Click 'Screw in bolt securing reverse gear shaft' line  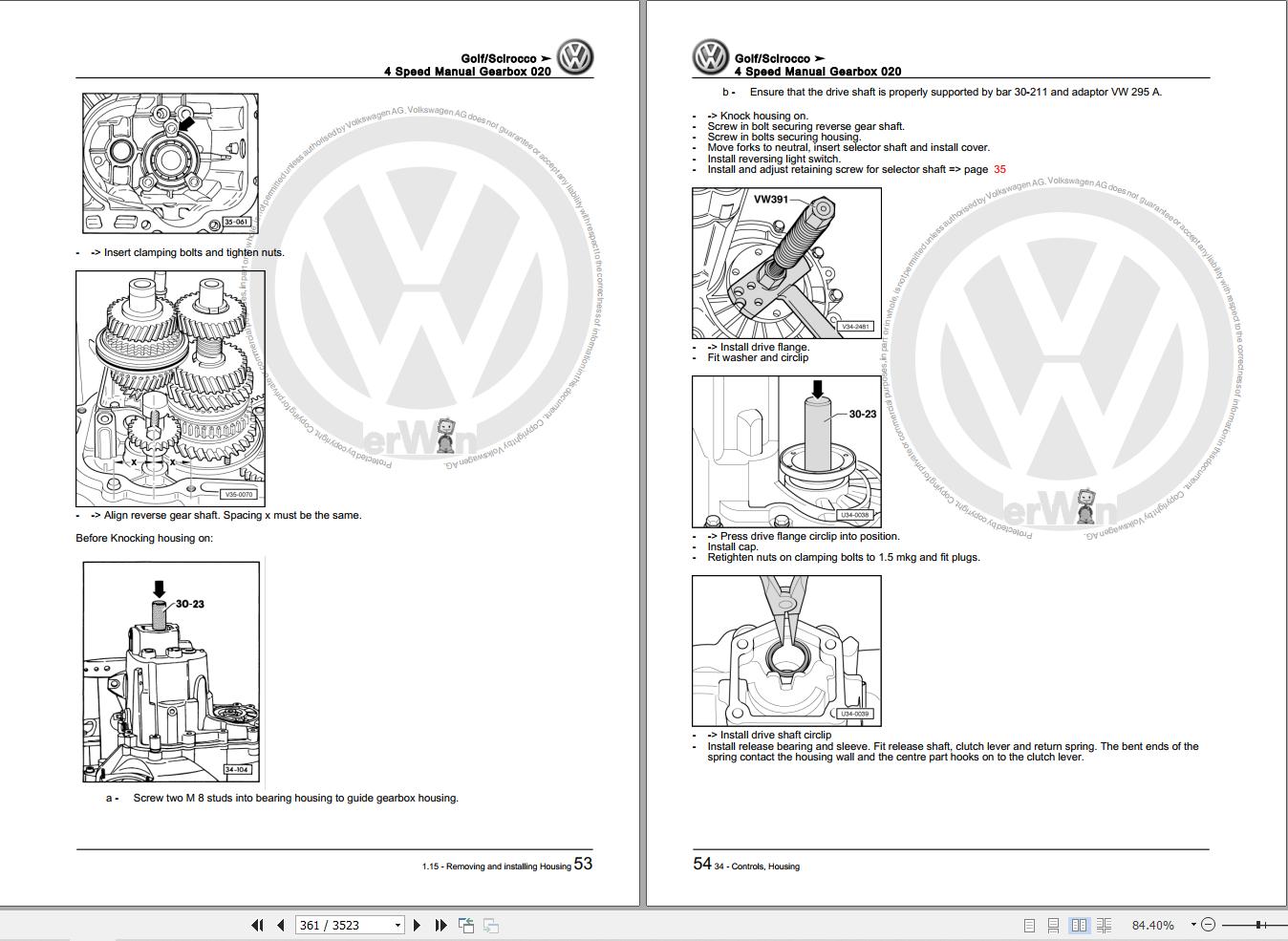point(805,126)
